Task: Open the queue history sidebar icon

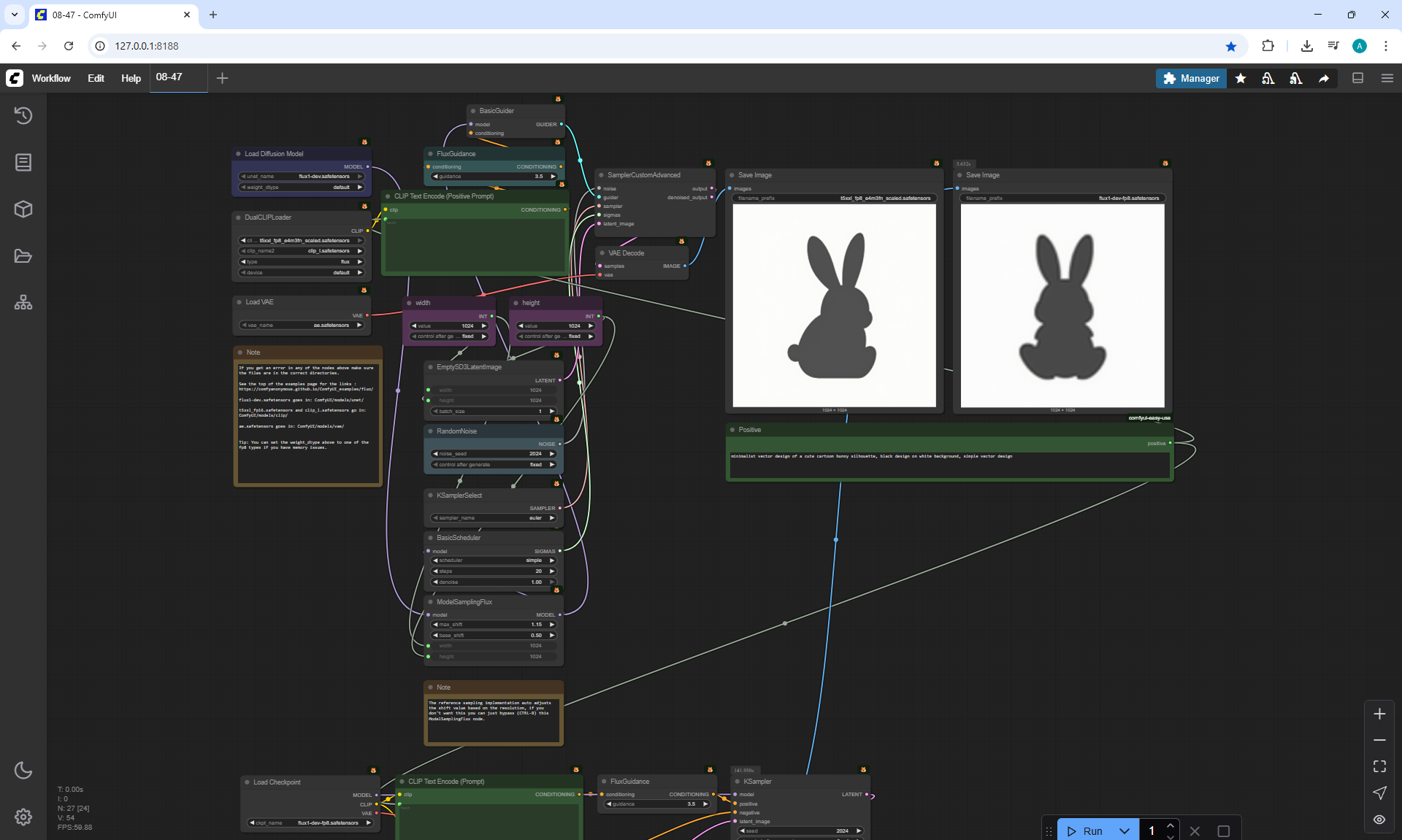Action: (23, 115)
